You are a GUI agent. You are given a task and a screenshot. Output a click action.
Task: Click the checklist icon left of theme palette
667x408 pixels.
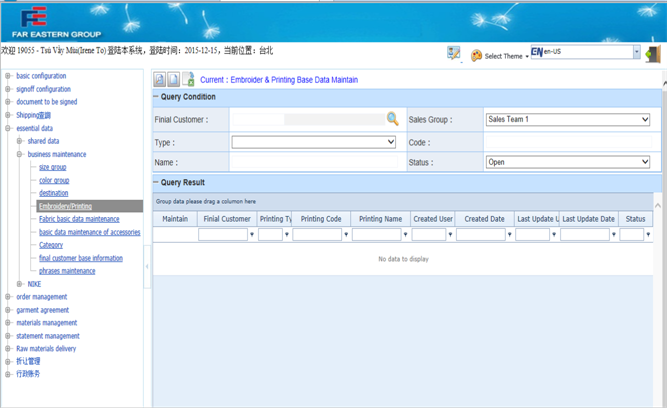(x=454, y=54)
